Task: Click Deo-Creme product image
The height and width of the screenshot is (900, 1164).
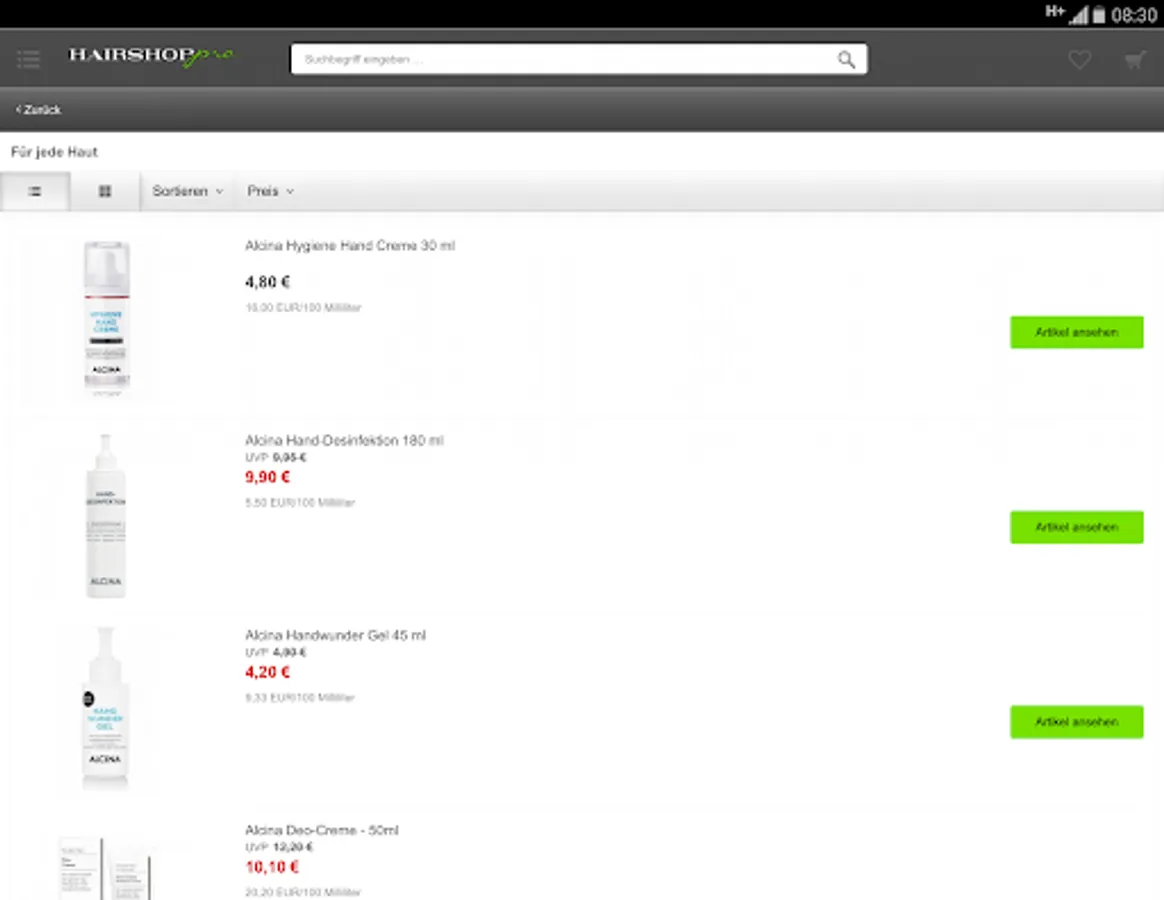Action: tap(105, 867)
